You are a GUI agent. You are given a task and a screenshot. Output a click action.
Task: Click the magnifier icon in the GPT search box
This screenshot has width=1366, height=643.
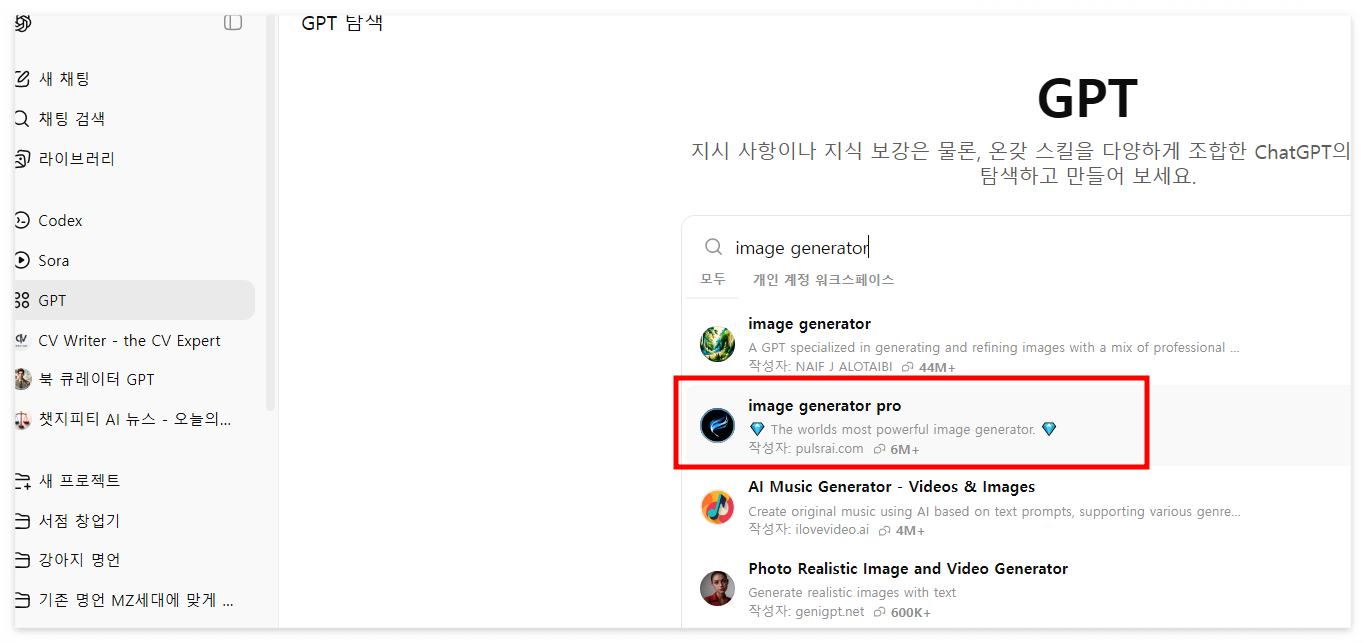714,247
